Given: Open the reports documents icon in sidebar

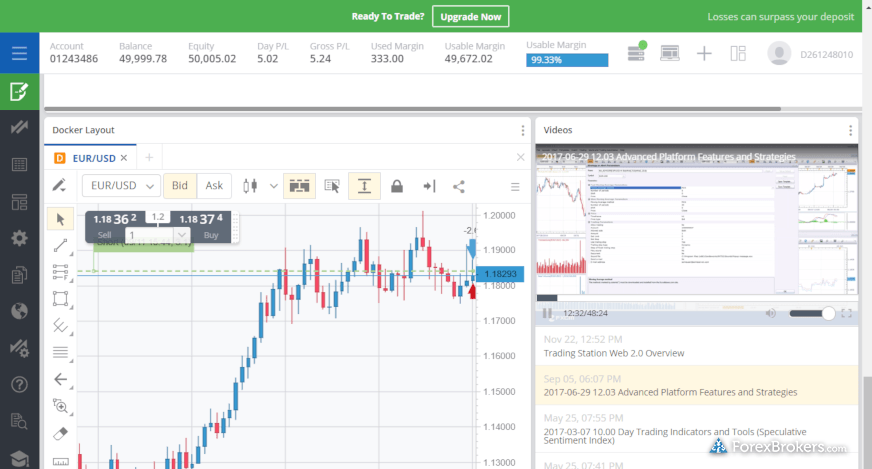Looking at the screenshot, I should click(x=19, y=275).
